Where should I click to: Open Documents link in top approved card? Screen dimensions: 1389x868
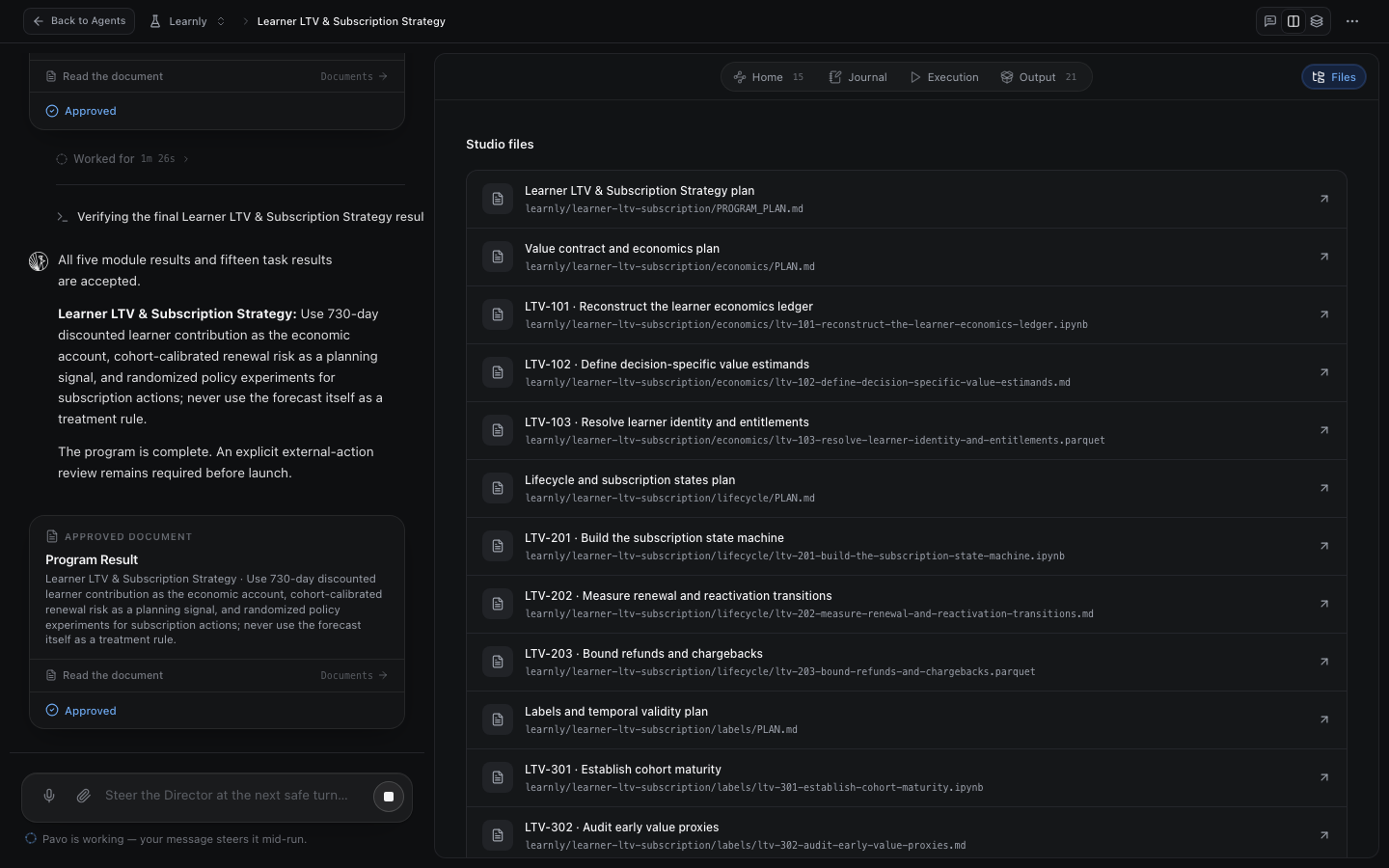coord(354,76)
